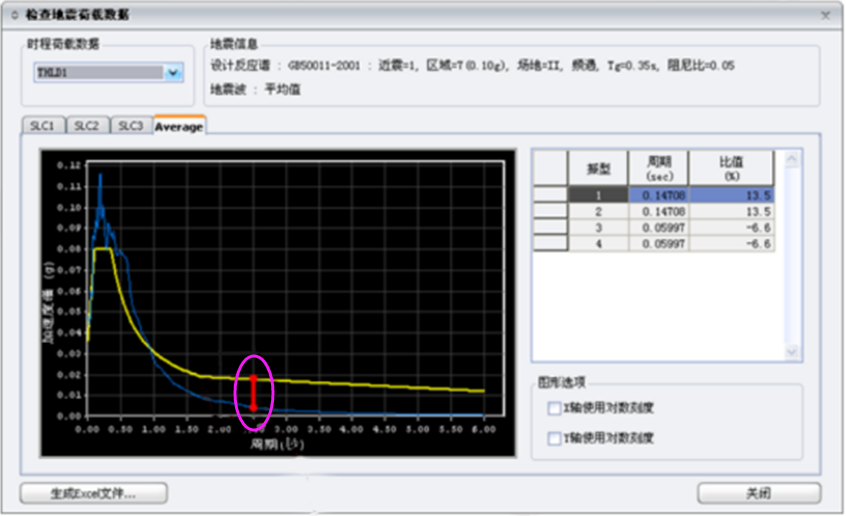846x516 pixels.
Task: Click ratio value -6.6 in mode 3 row
Action: pyautogui.click(x=732, y=227)
